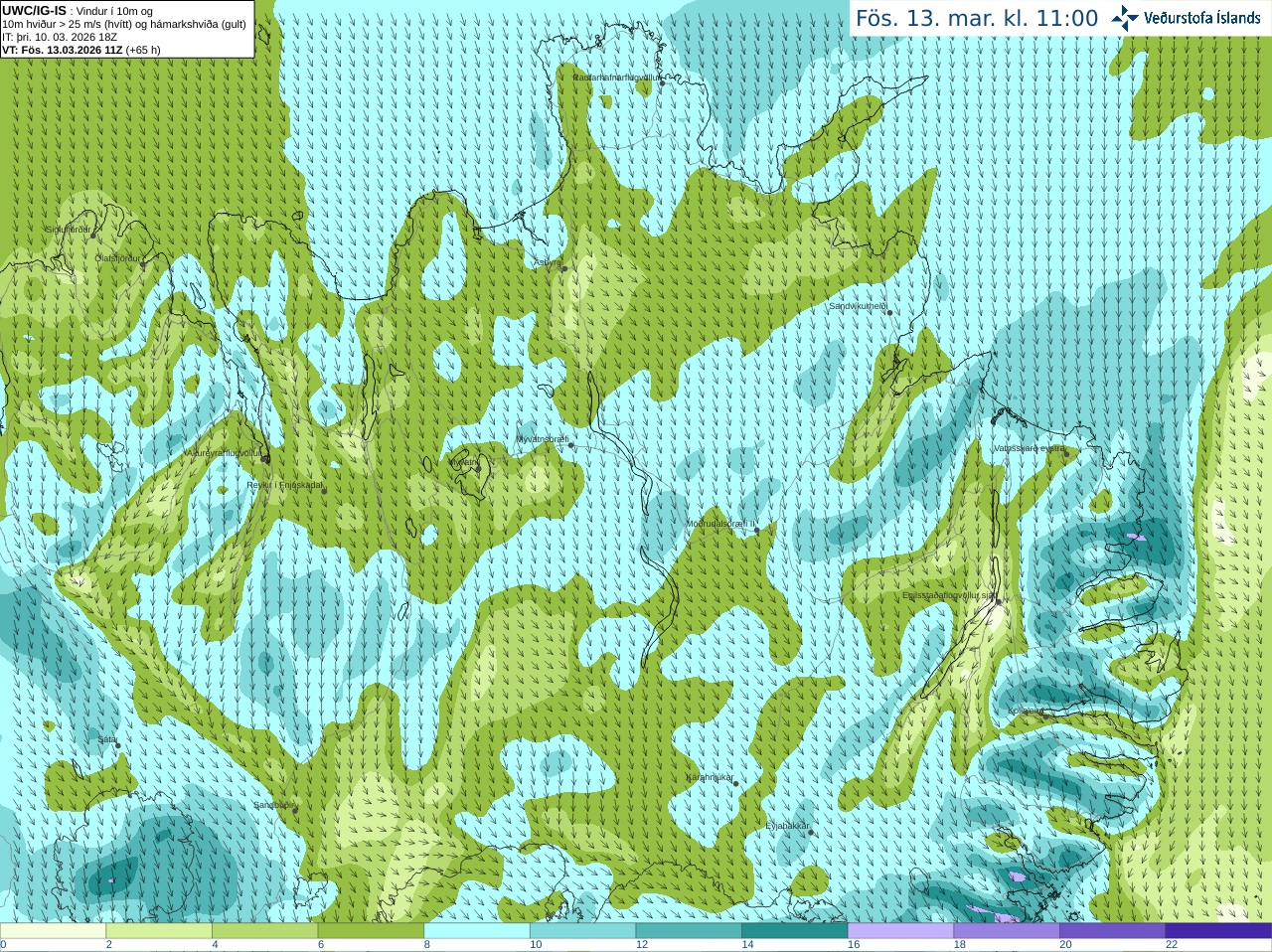Click the Egilsstaðaflugvöllur station label

[x=948, y=595]
